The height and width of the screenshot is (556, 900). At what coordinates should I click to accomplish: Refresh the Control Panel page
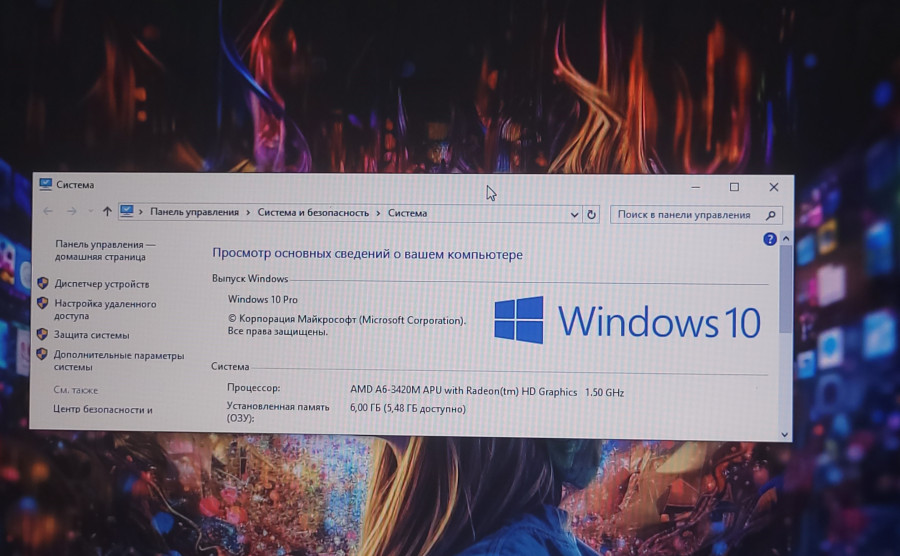(x=591, y=215)
